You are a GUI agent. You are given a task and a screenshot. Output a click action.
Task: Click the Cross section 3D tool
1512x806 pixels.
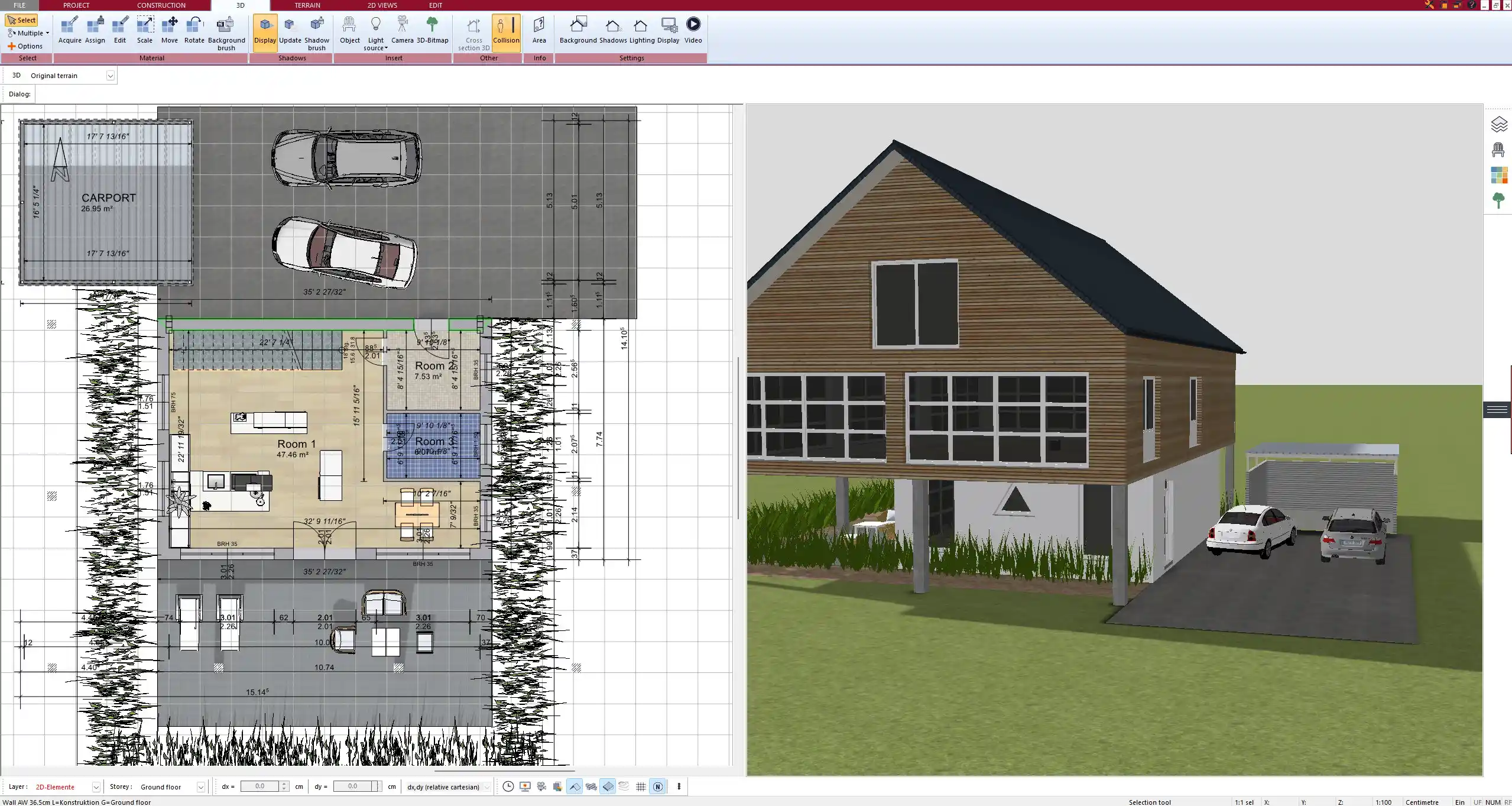point(473,34)
